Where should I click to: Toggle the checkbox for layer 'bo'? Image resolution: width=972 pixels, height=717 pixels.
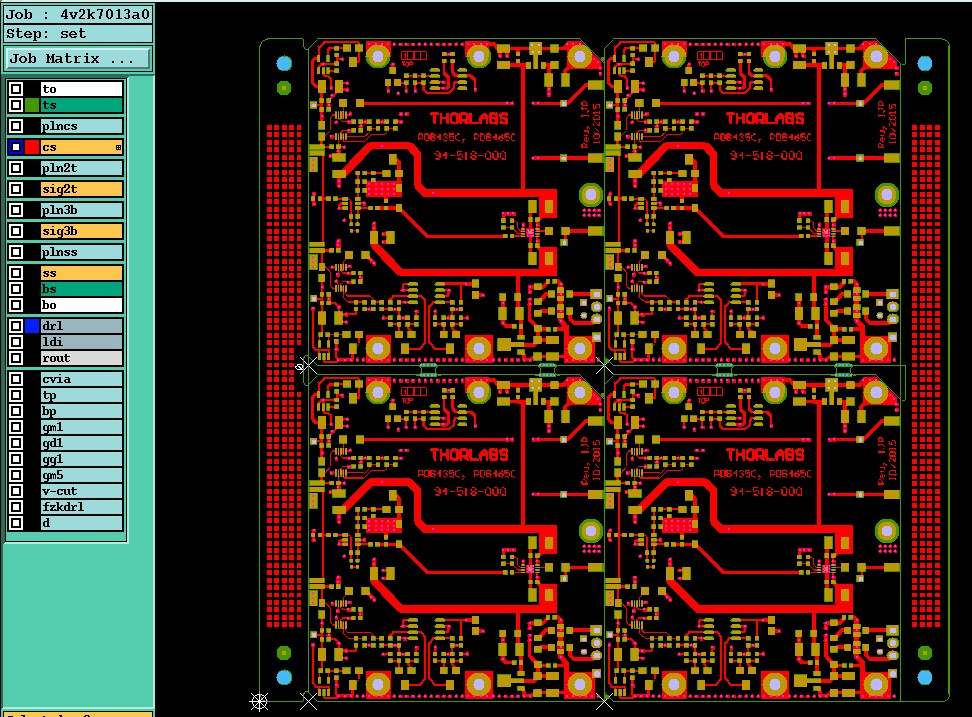(x=16, y=306)
